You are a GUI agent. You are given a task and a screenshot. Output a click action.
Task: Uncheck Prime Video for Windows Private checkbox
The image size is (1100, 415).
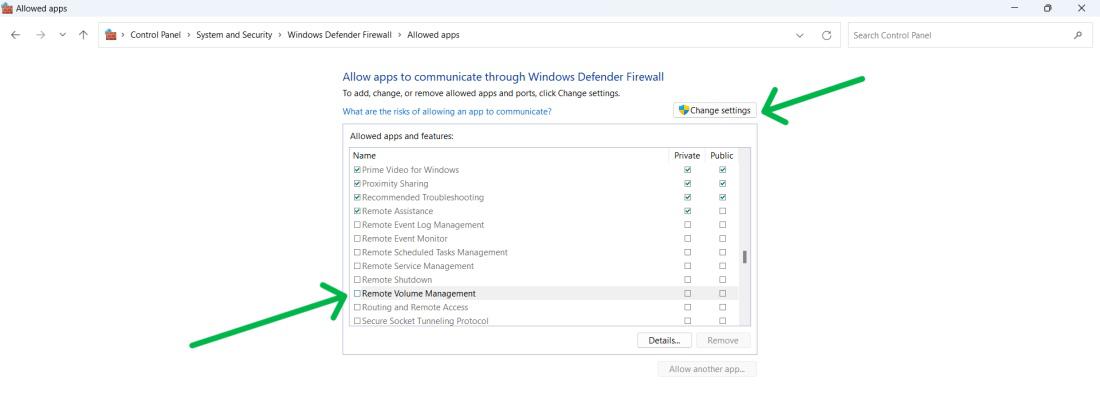pyautogui.click(x=687, y=170)
